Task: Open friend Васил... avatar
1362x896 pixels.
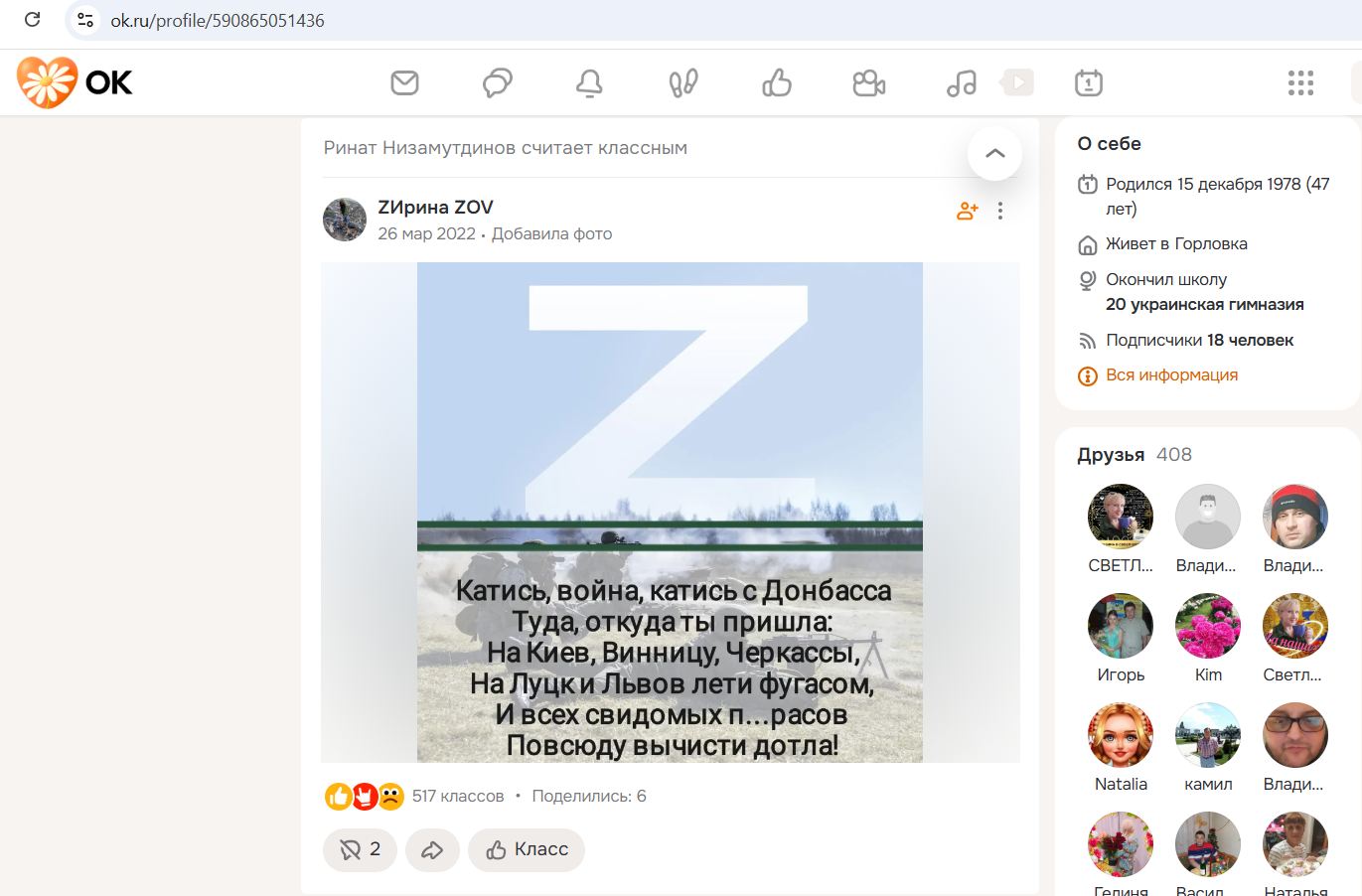Action: coord(1208,844)
